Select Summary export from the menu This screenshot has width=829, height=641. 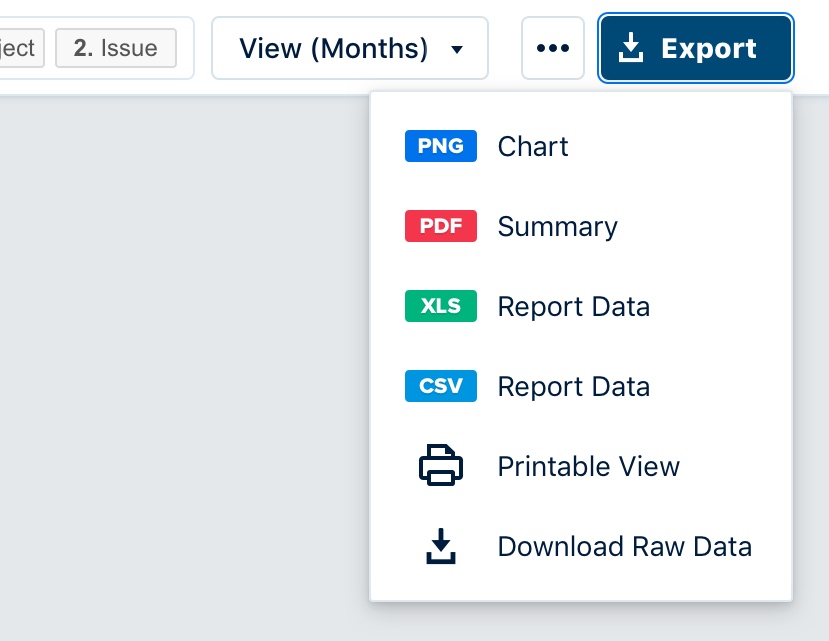(557, 226)
